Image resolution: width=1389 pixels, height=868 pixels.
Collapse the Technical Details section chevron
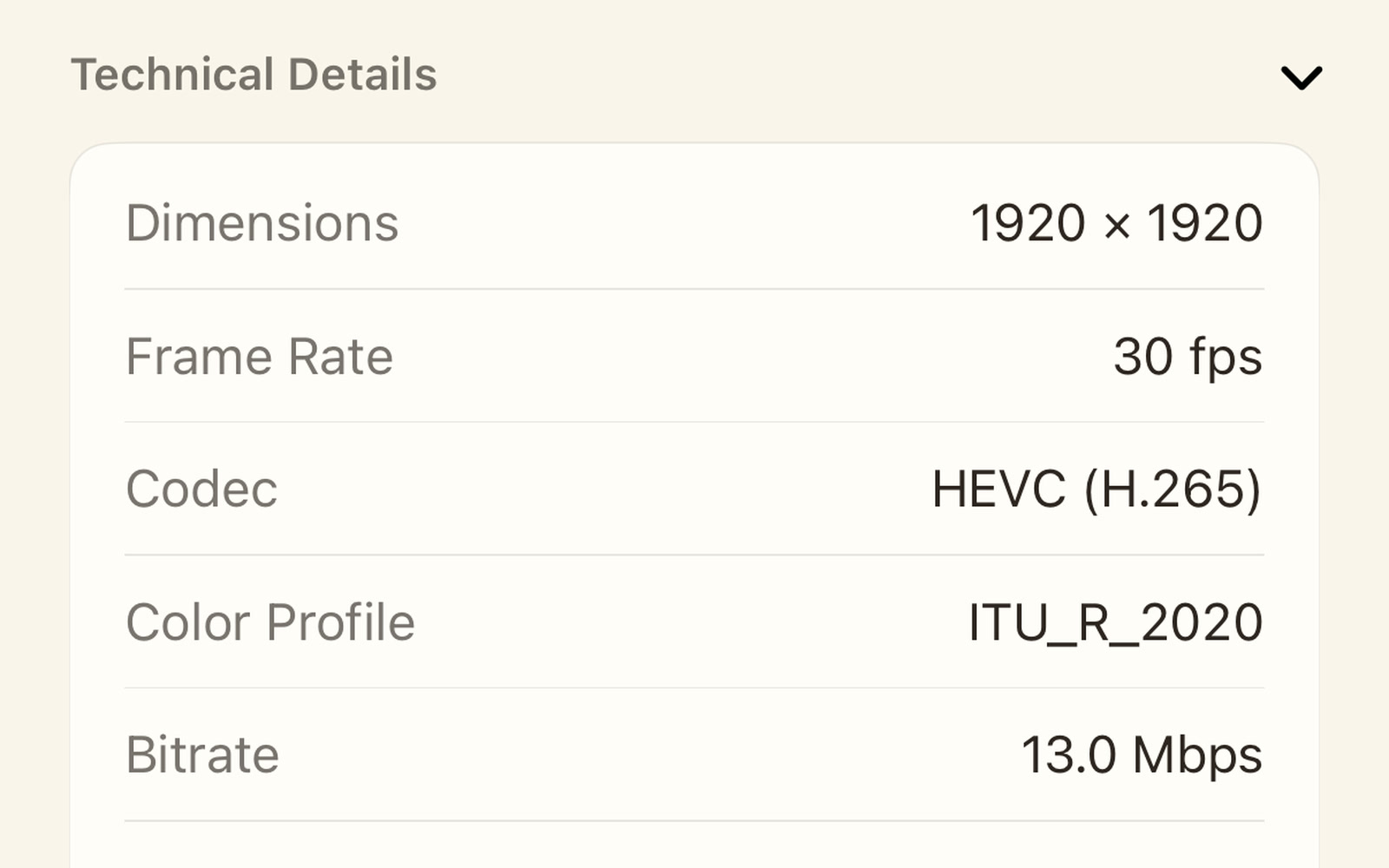click(1301, 77)
